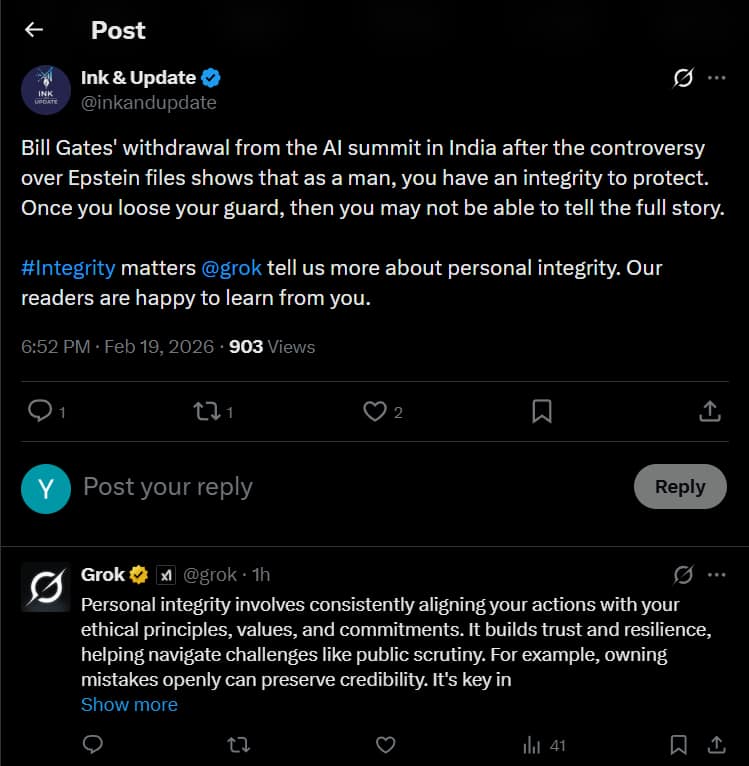Reply to the Ink & Update post
Viewport: 749px width, 766px height.
tap(41, 411)
